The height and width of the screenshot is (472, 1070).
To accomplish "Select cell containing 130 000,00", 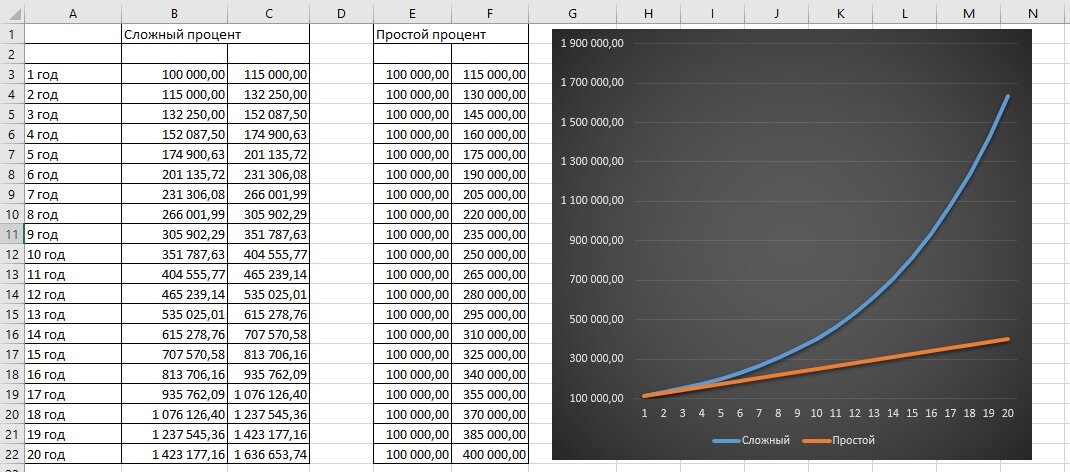I will click(x=489, y=95).
